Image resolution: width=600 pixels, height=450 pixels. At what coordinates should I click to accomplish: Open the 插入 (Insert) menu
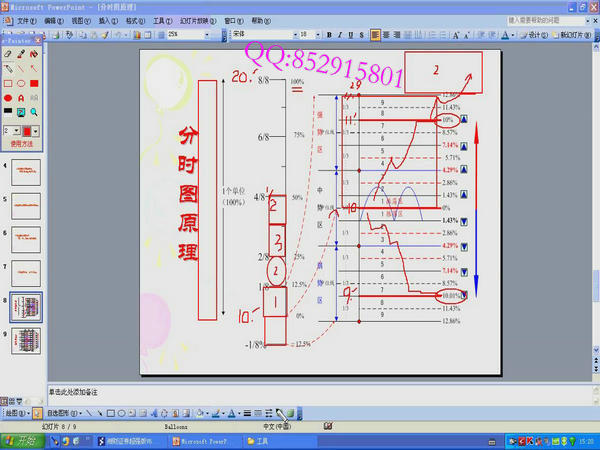click(x=104, y=20)
